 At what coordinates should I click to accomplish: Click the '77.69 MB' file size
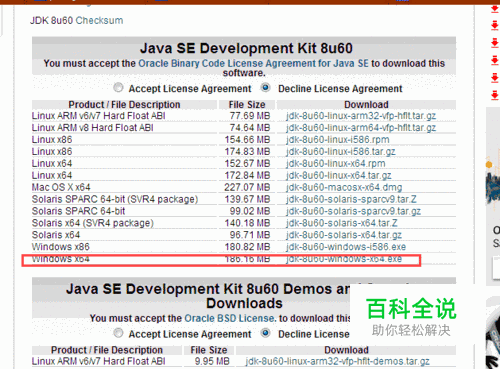pos(250,116)
